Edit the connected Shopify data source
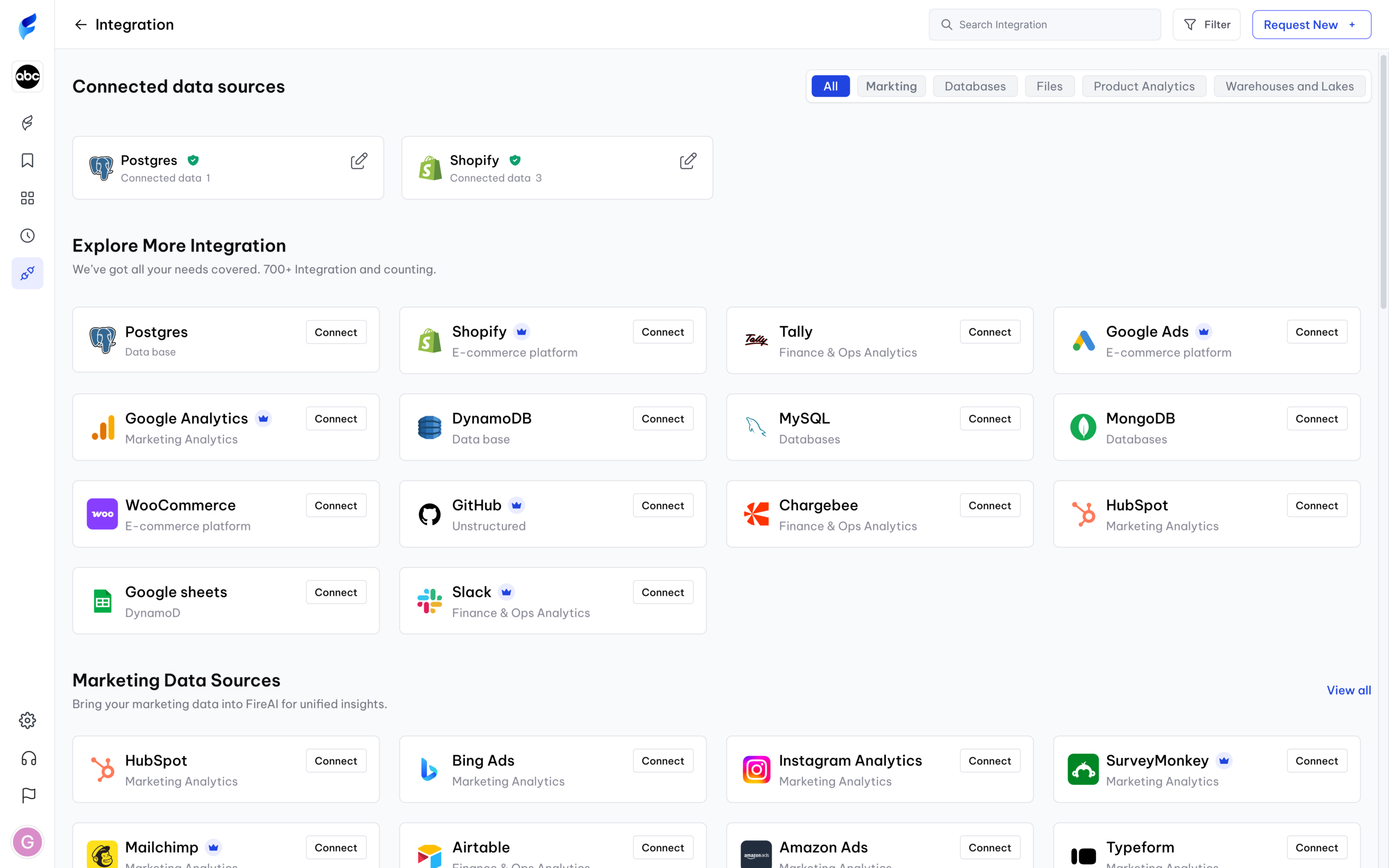The height and width of the screenshot is (868, 1389). (687, 161)
